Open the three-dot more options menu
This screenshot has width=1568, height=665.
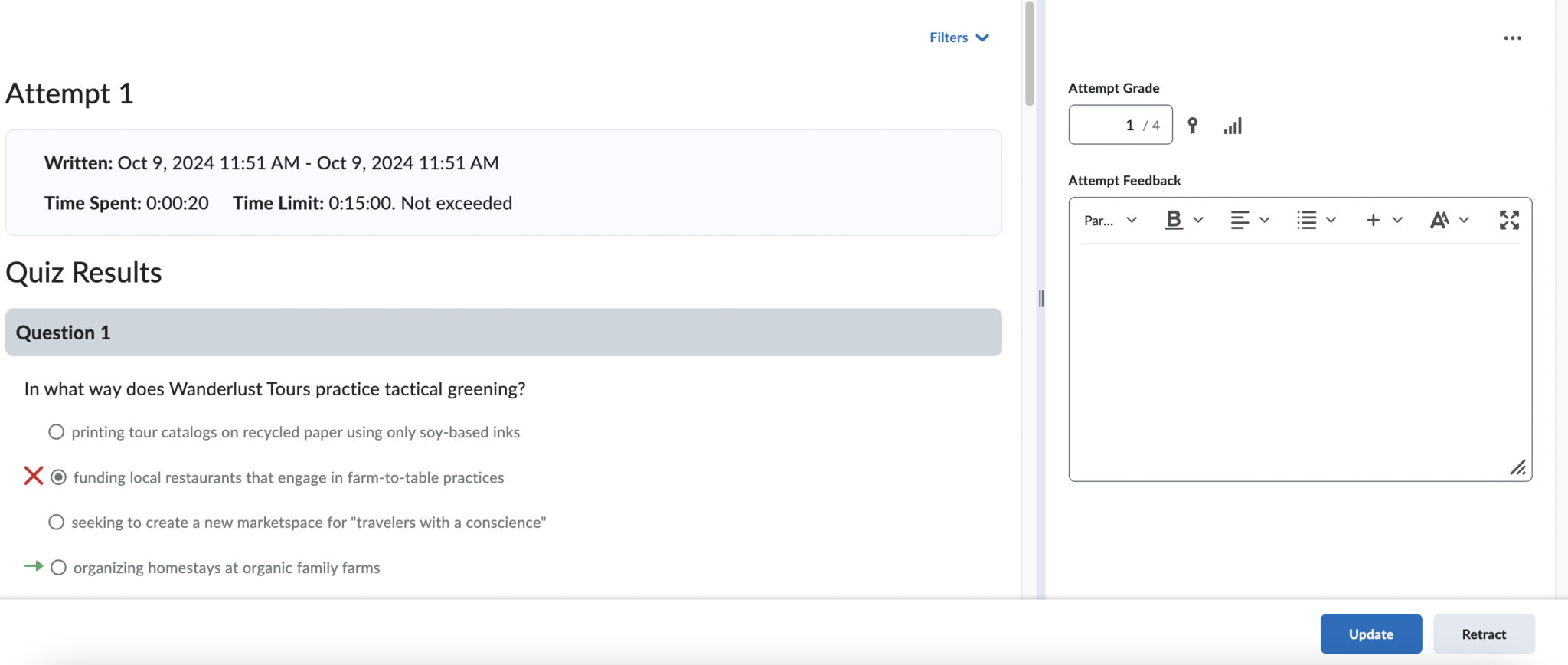[1512, 38]
